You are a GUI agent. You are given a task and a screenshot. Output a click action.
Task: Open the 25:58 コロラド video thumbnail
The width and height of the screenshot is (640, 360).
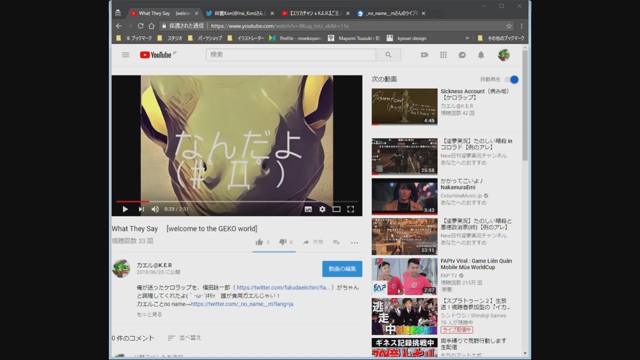404,156
